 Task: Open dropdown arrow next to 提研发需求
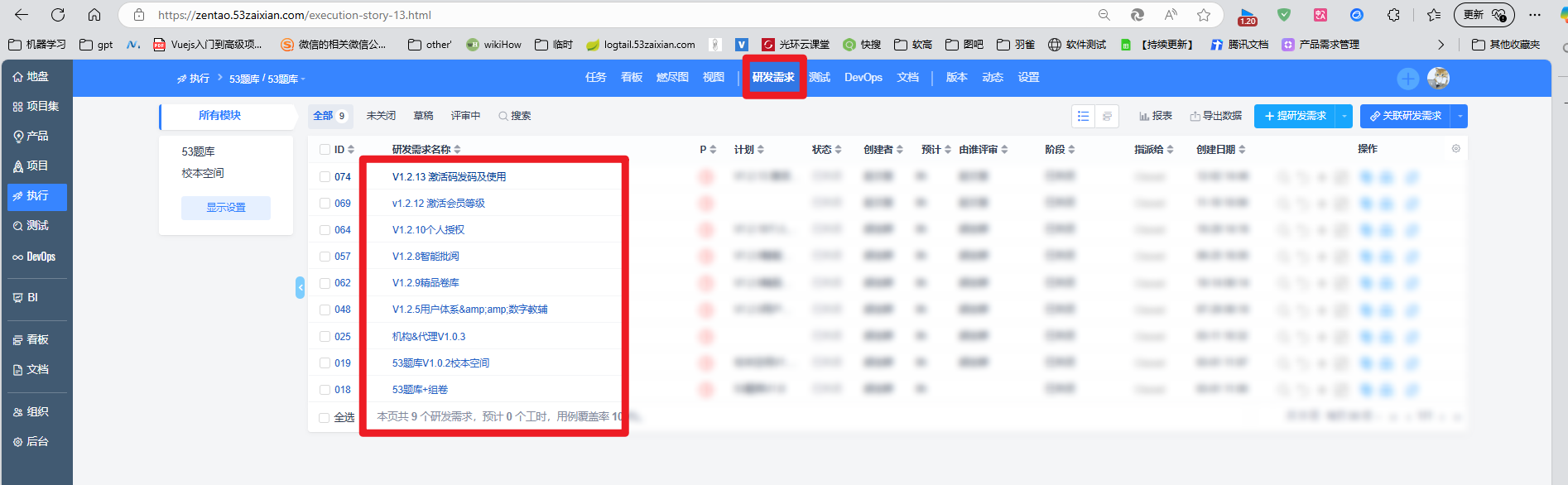tap(1344, 116)
